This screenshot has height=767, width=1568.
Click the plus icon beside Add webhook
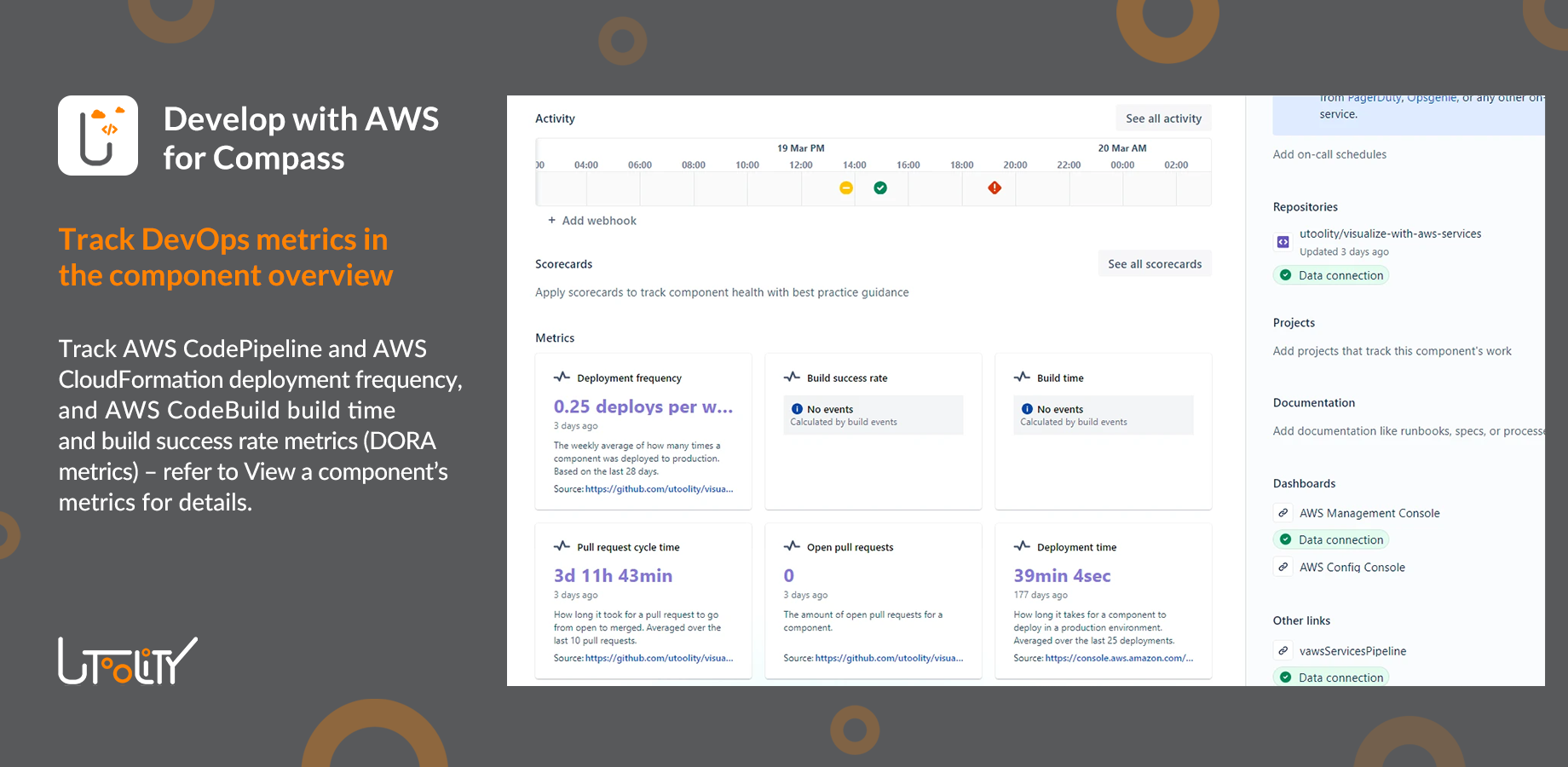tap(551, 220)
